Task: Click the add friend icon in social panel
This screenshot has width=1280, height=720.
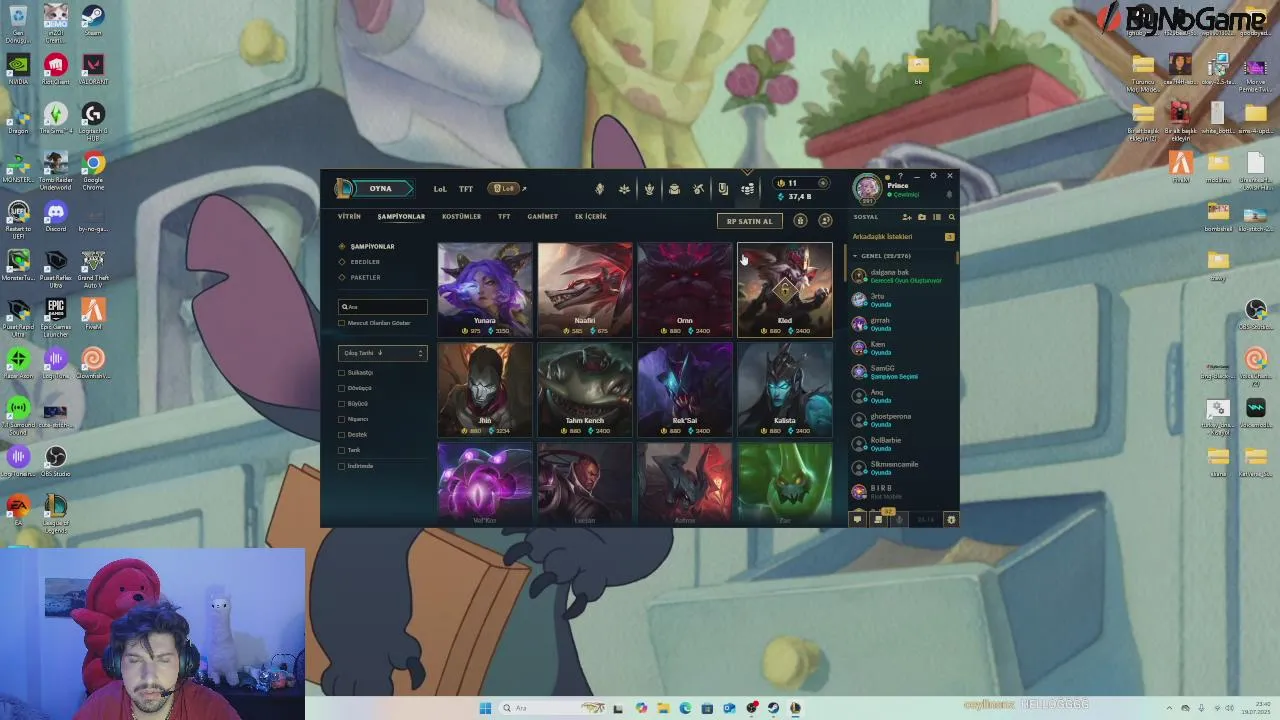Action: tap(907, 217)
